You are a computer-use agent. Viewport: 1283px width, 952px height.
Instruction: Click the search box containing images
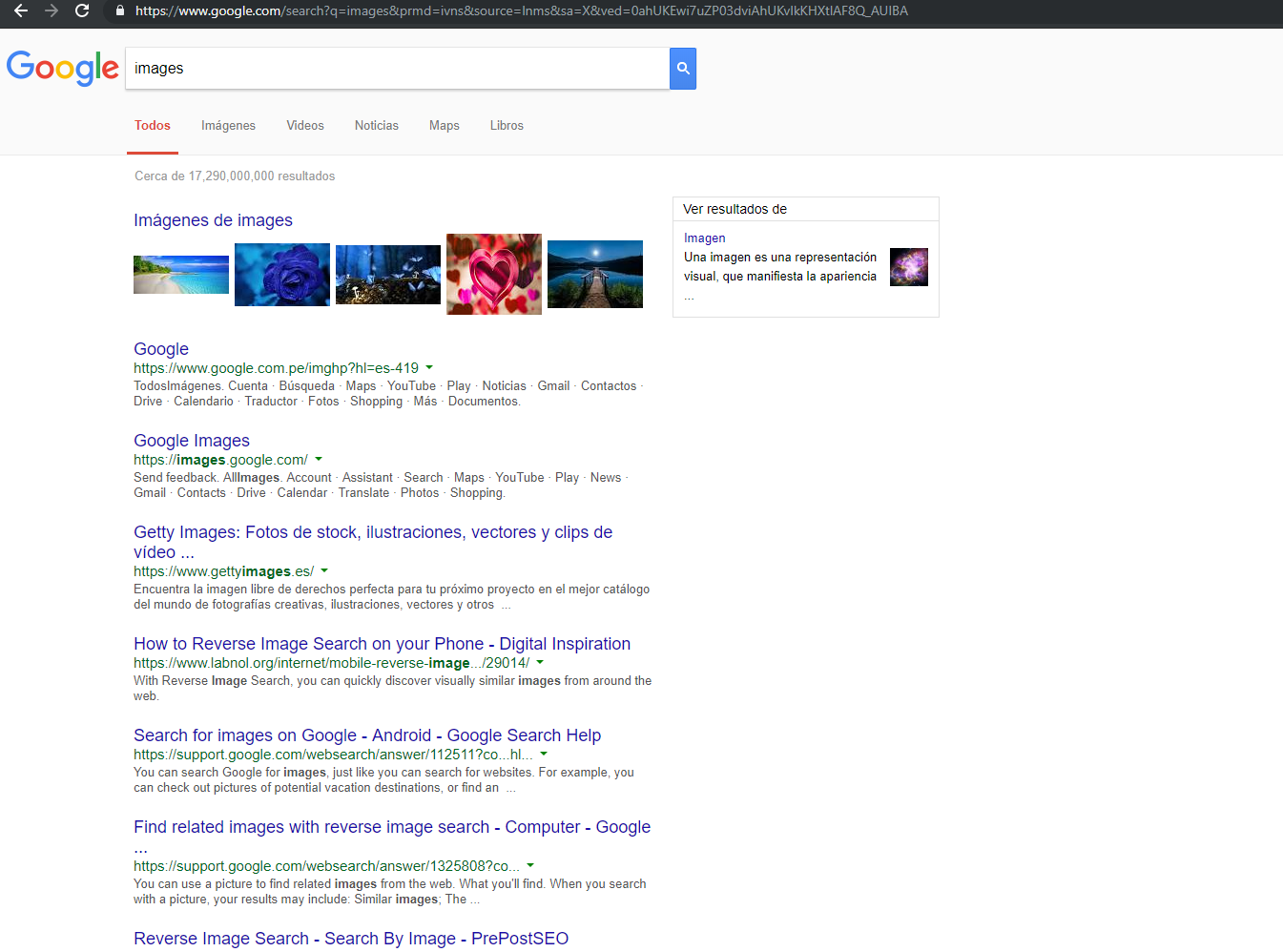point(398,69)
